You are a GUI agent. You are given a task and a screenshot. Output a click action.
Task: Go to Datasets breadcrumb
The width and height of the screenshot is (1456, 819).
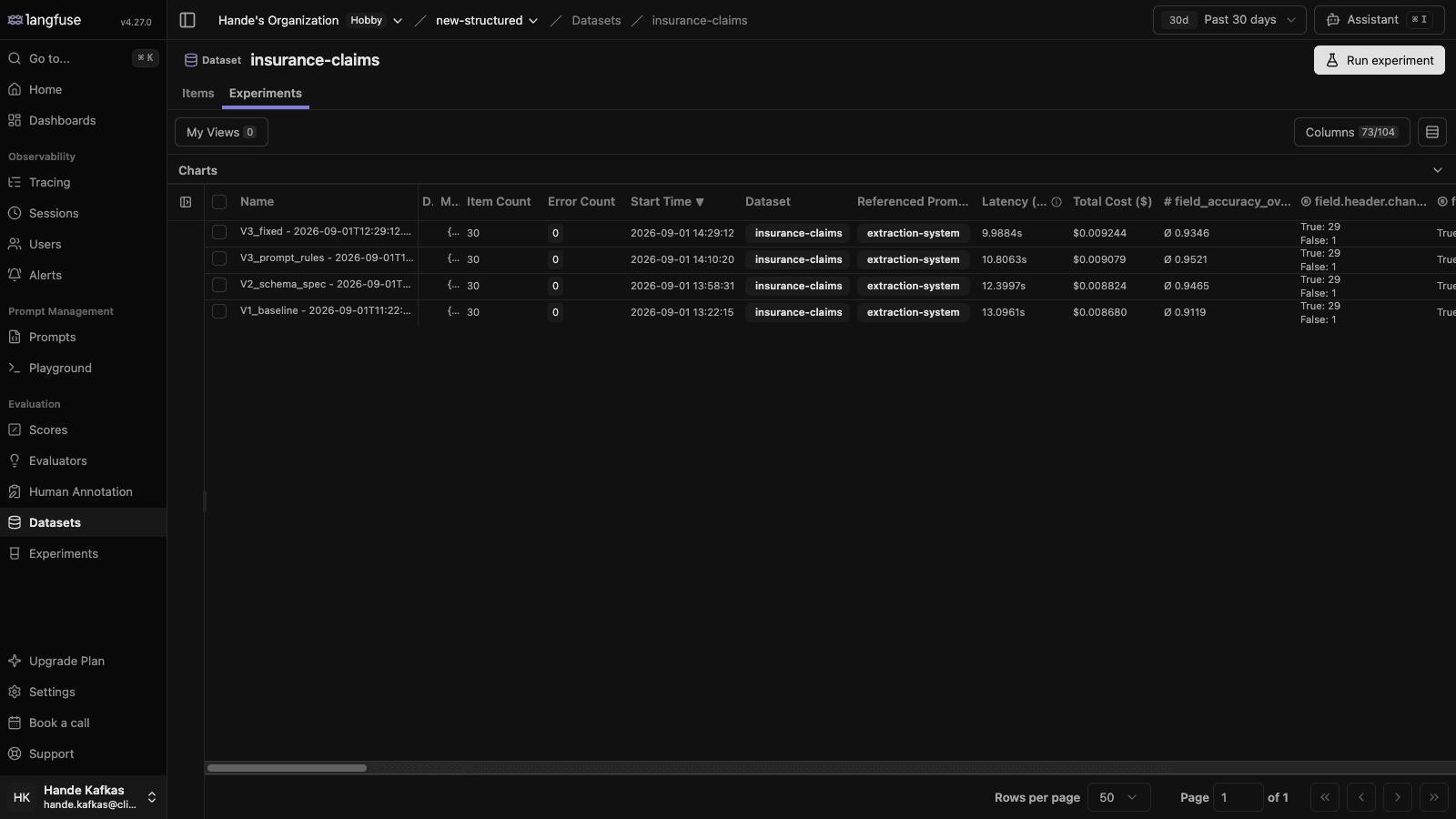coord(596,20)
